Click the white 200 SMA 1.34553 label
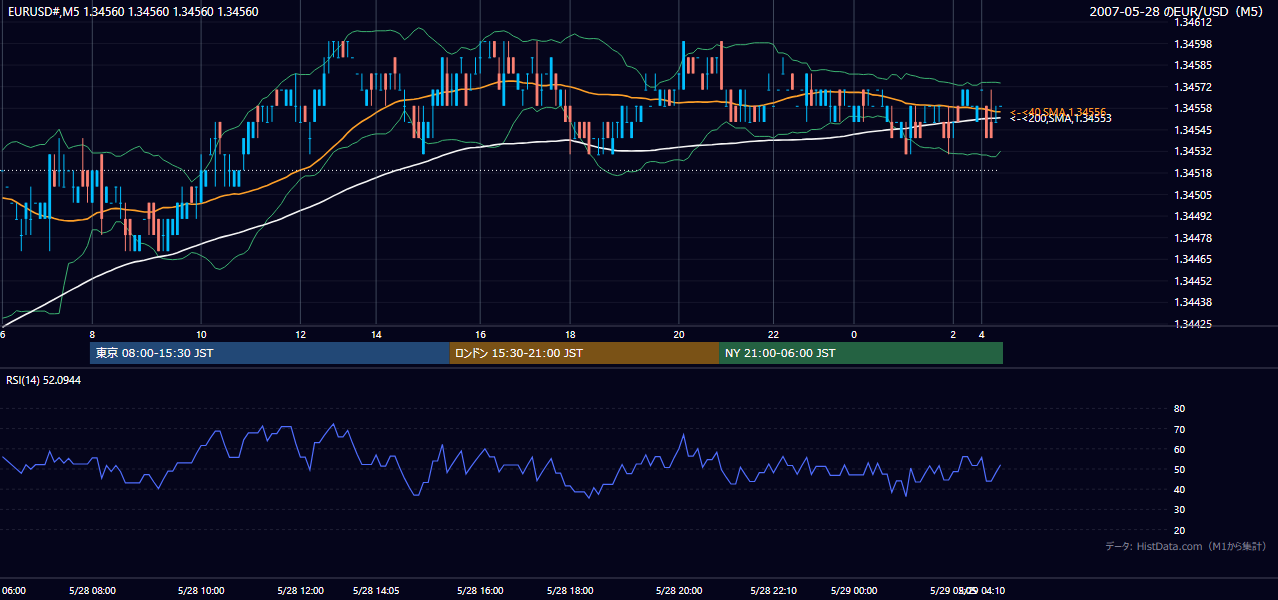This screenshot has width=1278, height=600. [1061, 119]
